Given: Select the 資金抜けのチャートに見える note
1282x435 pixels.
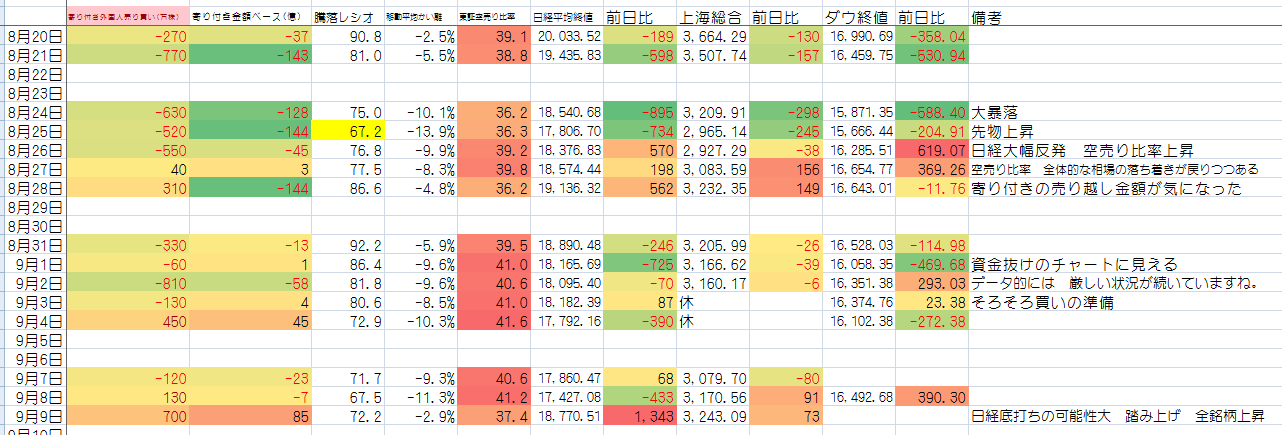Looking at the screenshot, I should (1072, 264).
